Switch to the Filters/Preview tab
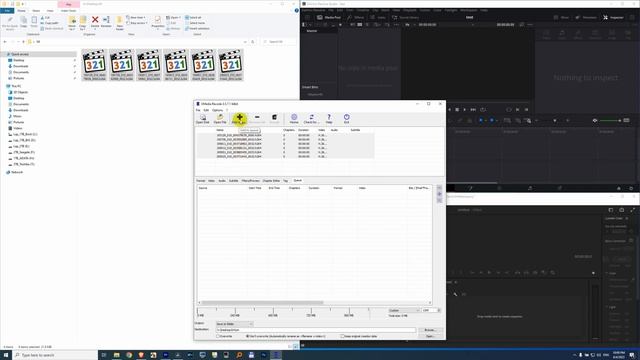Viewport: 640px width, 360px height. 251,180
